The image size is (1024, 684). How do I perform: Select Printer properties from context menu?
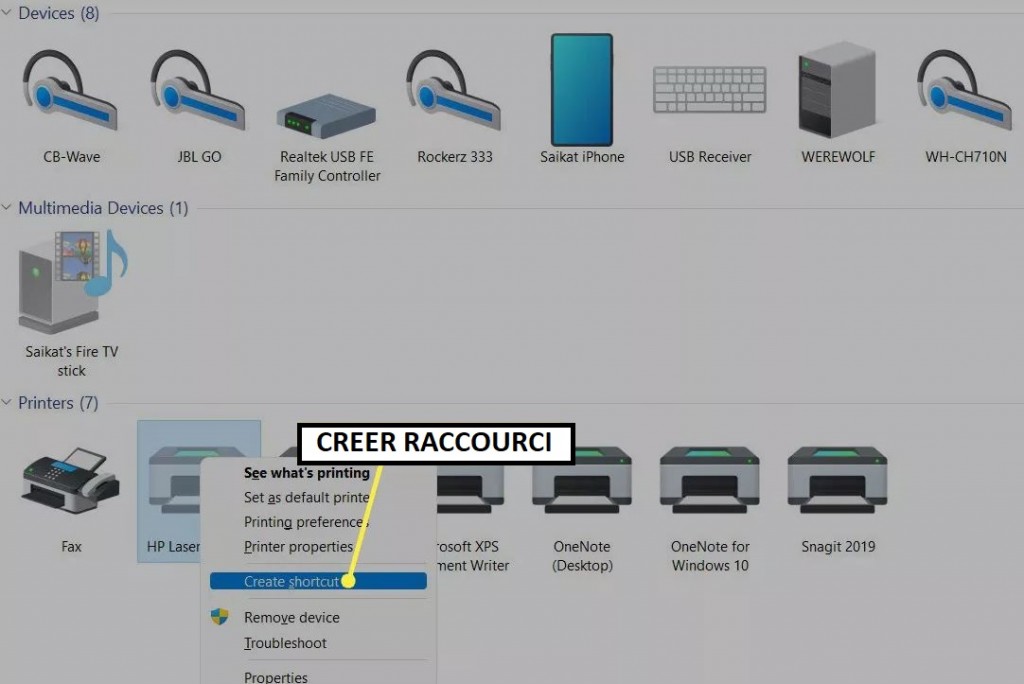click(x=298, y=547)
